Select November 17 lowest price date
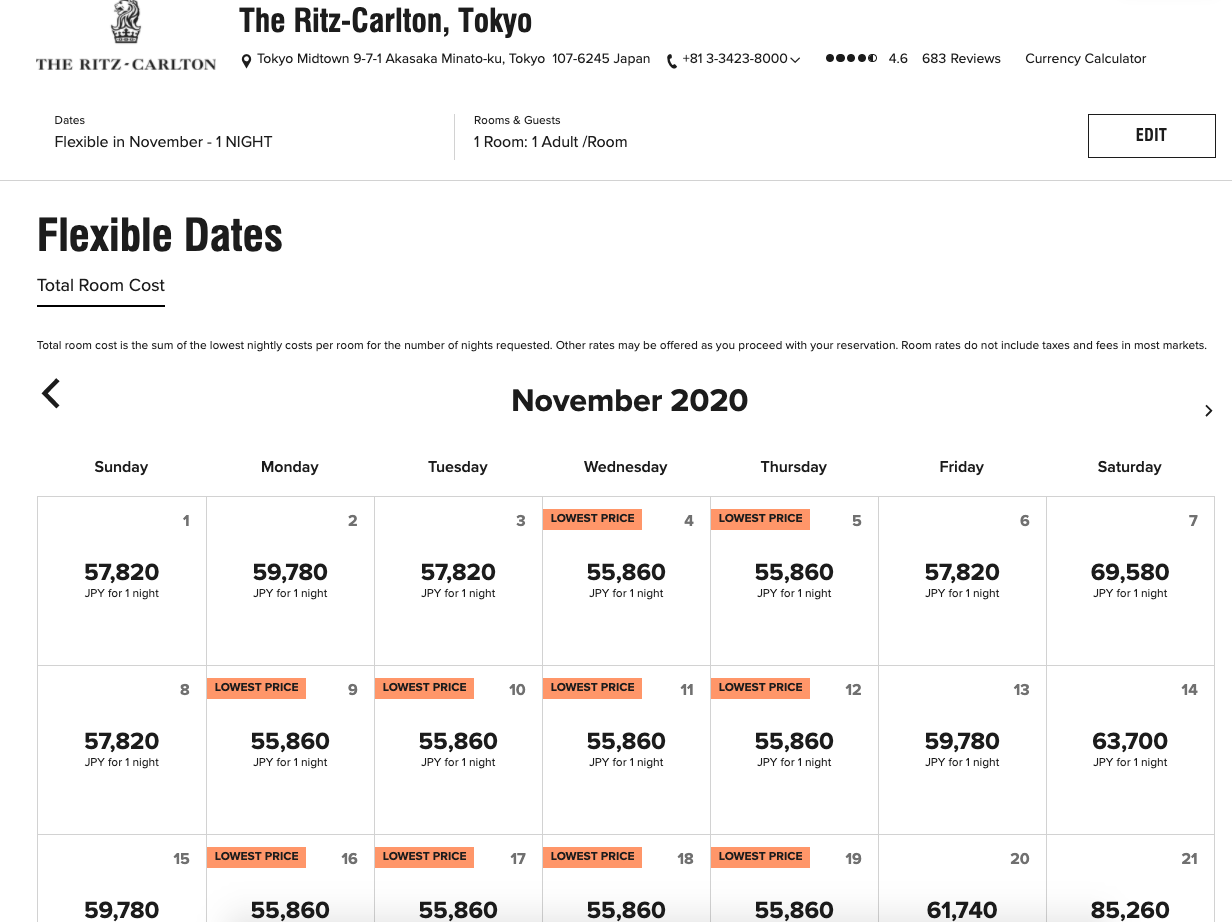This screenshot has height=922, width=1232. (458, 879)
